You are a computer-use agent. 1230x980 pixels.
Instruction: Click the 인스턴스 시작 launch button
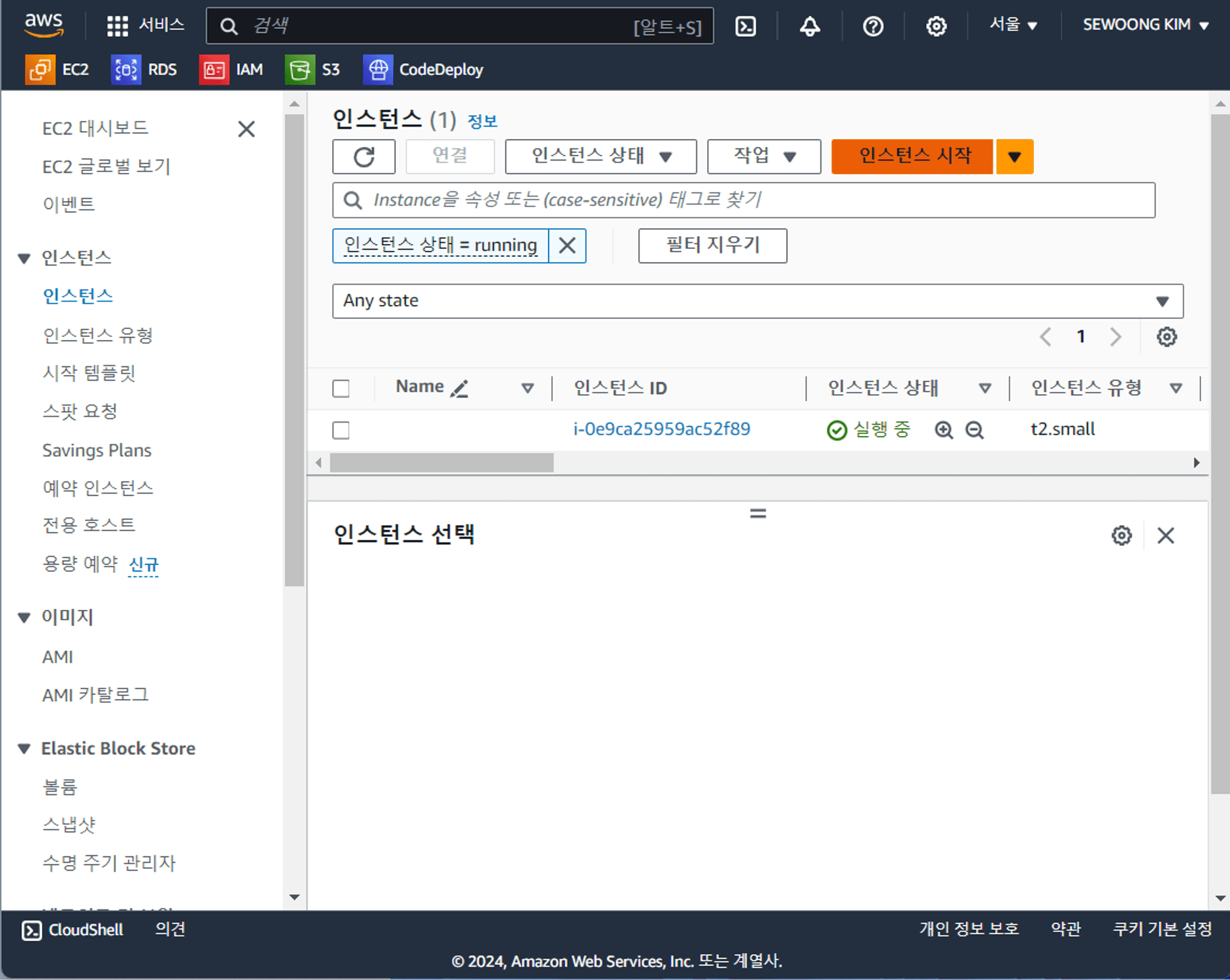point(913,156)
